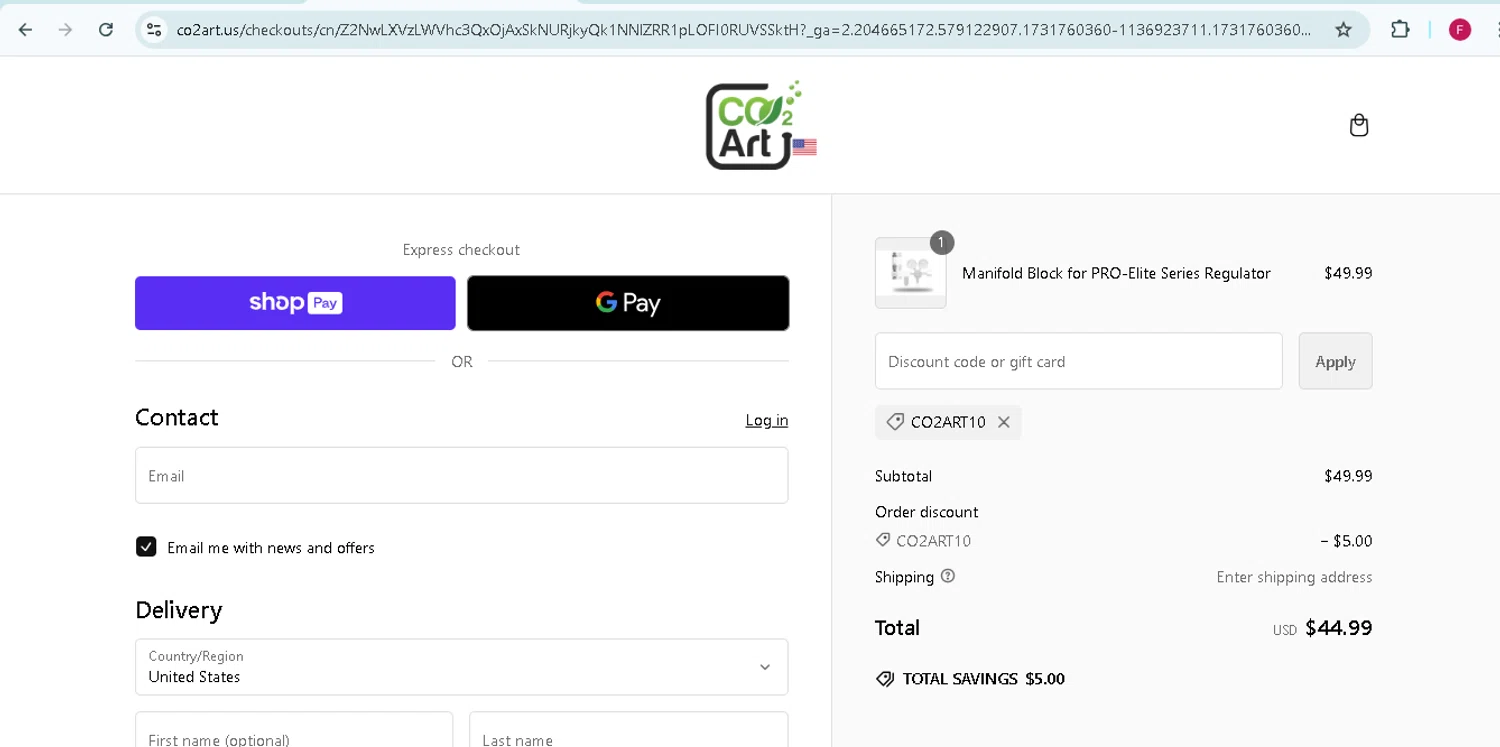Image resolution: width=1500 pixels, height=747 pixels.
Task: Click the item quantity badge 1
Action: [x=941, y=242]
